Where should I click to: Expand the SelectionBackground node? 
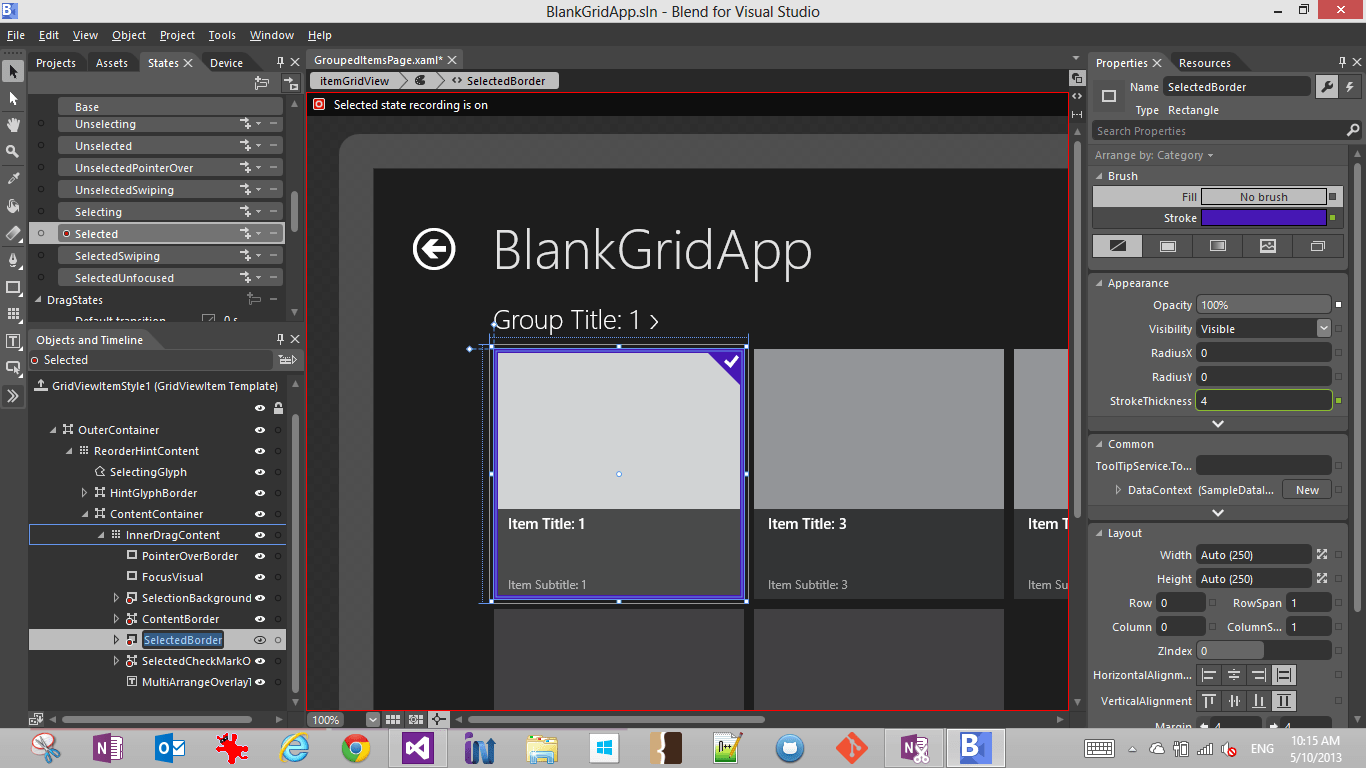coord(117,598)
